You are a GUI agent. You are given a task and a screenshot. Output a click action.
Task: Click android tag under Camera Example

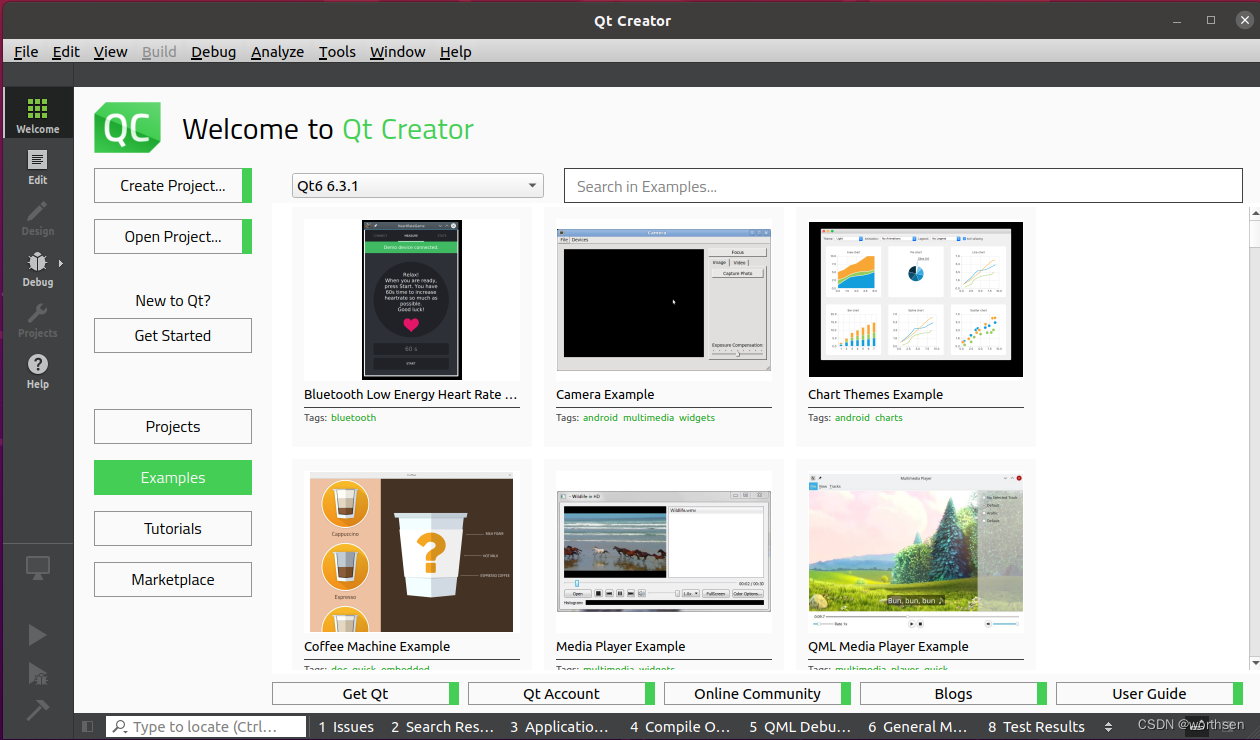click(x=600, y=418)
